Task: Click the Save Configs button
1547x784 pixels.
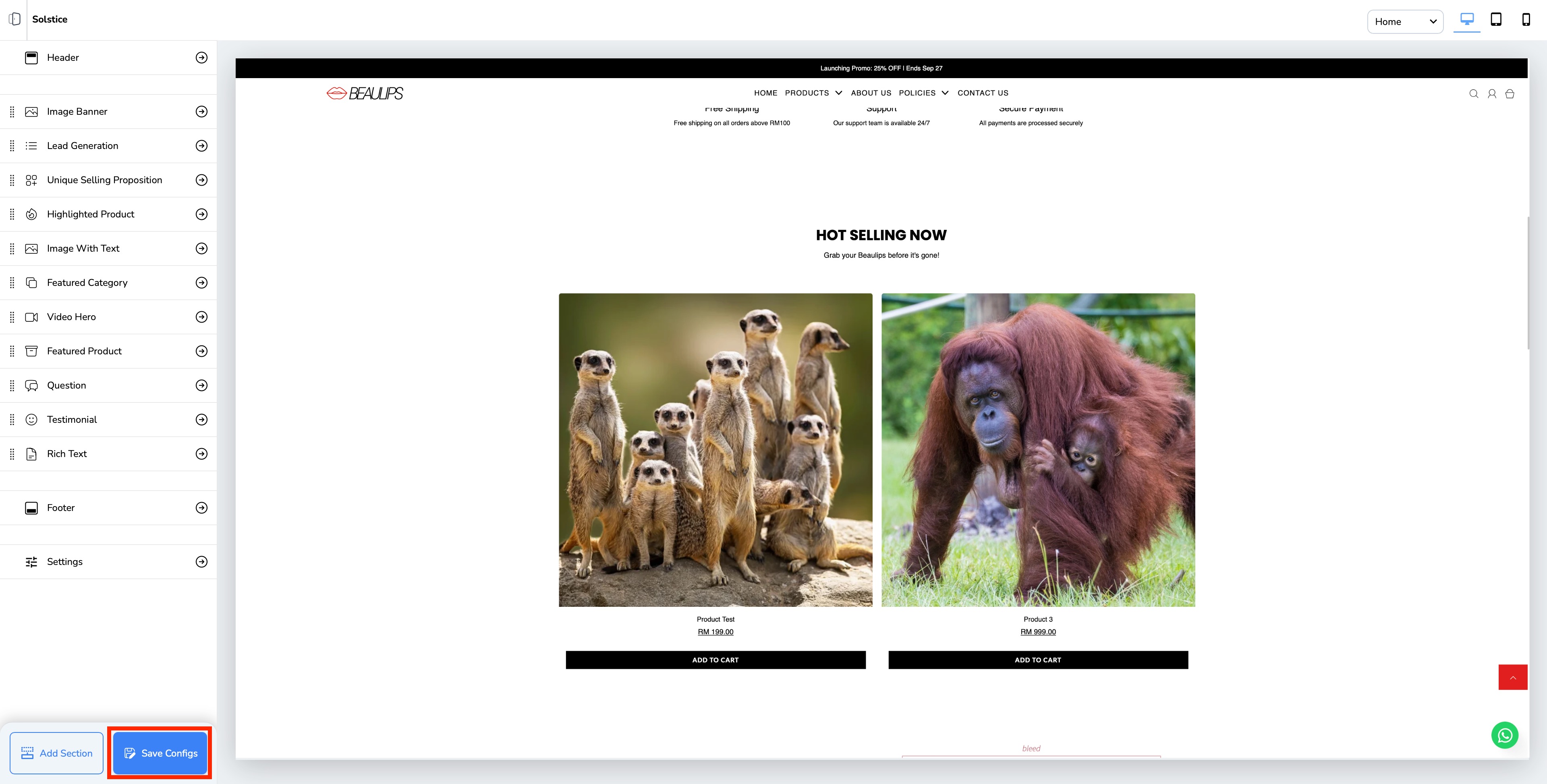Action: tap(160, 753)
